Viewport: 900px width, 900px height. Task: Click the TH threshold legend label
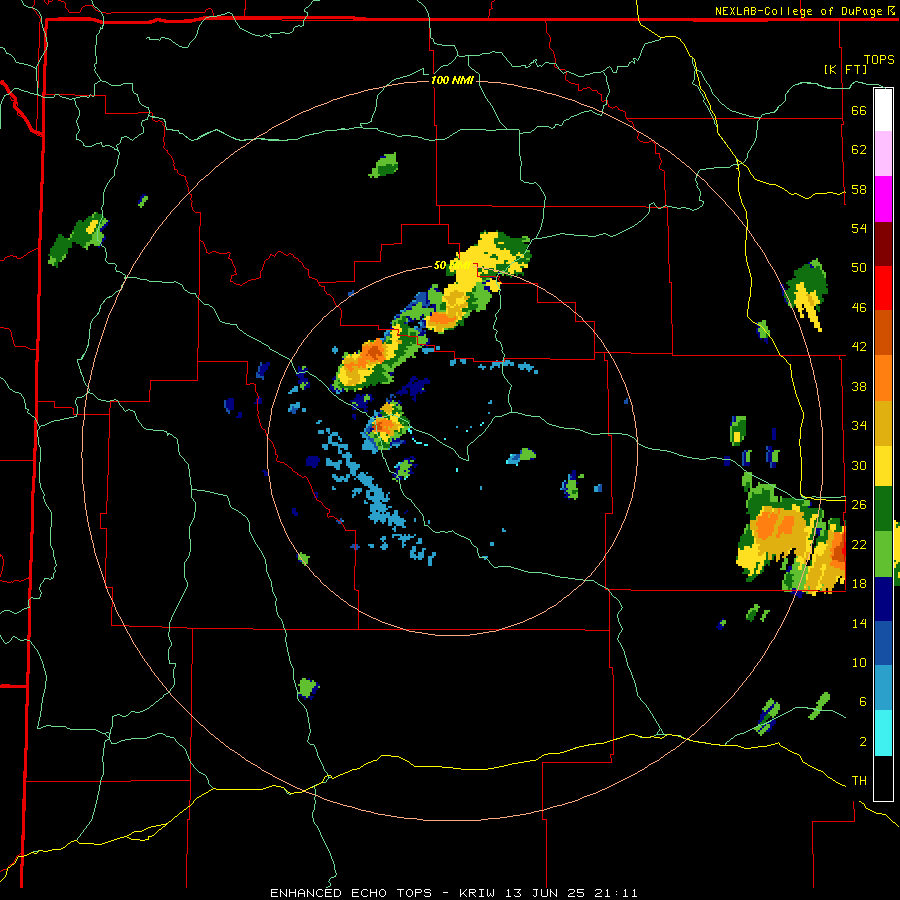[x=859, y=781]
